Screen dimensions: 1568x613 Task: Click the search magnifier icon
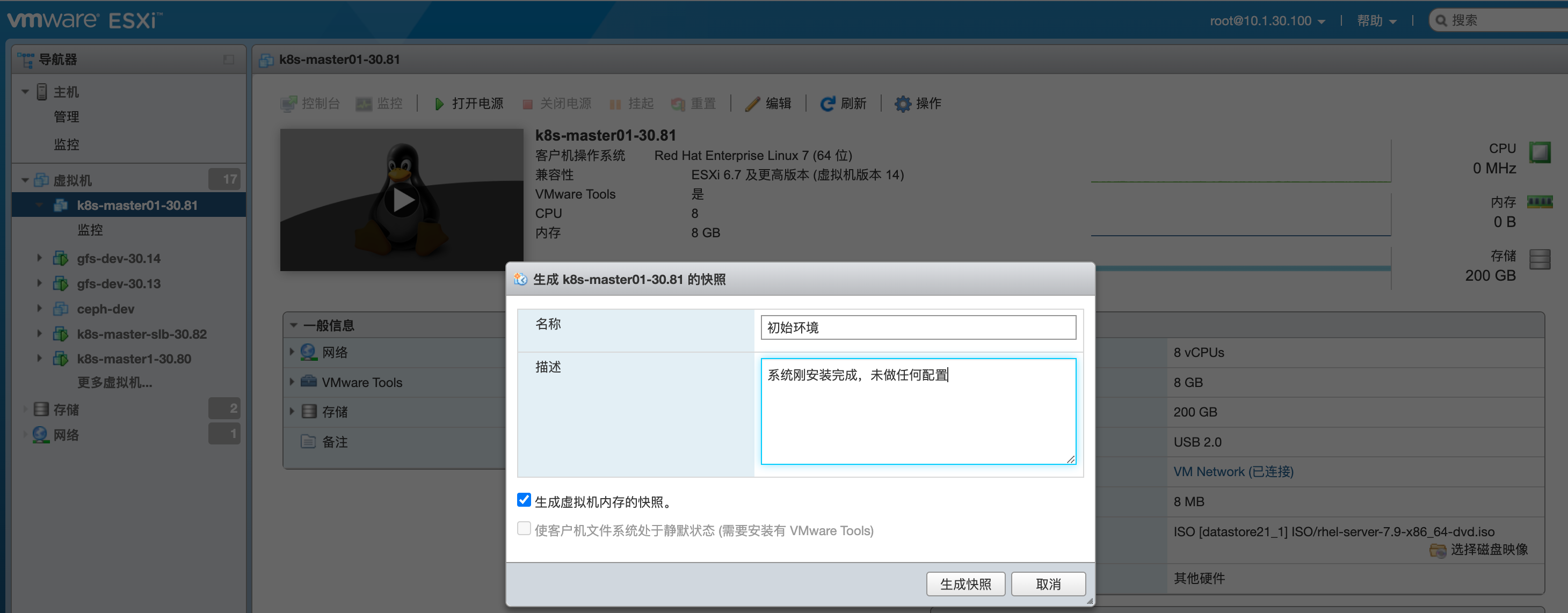tap(1441, 21)
